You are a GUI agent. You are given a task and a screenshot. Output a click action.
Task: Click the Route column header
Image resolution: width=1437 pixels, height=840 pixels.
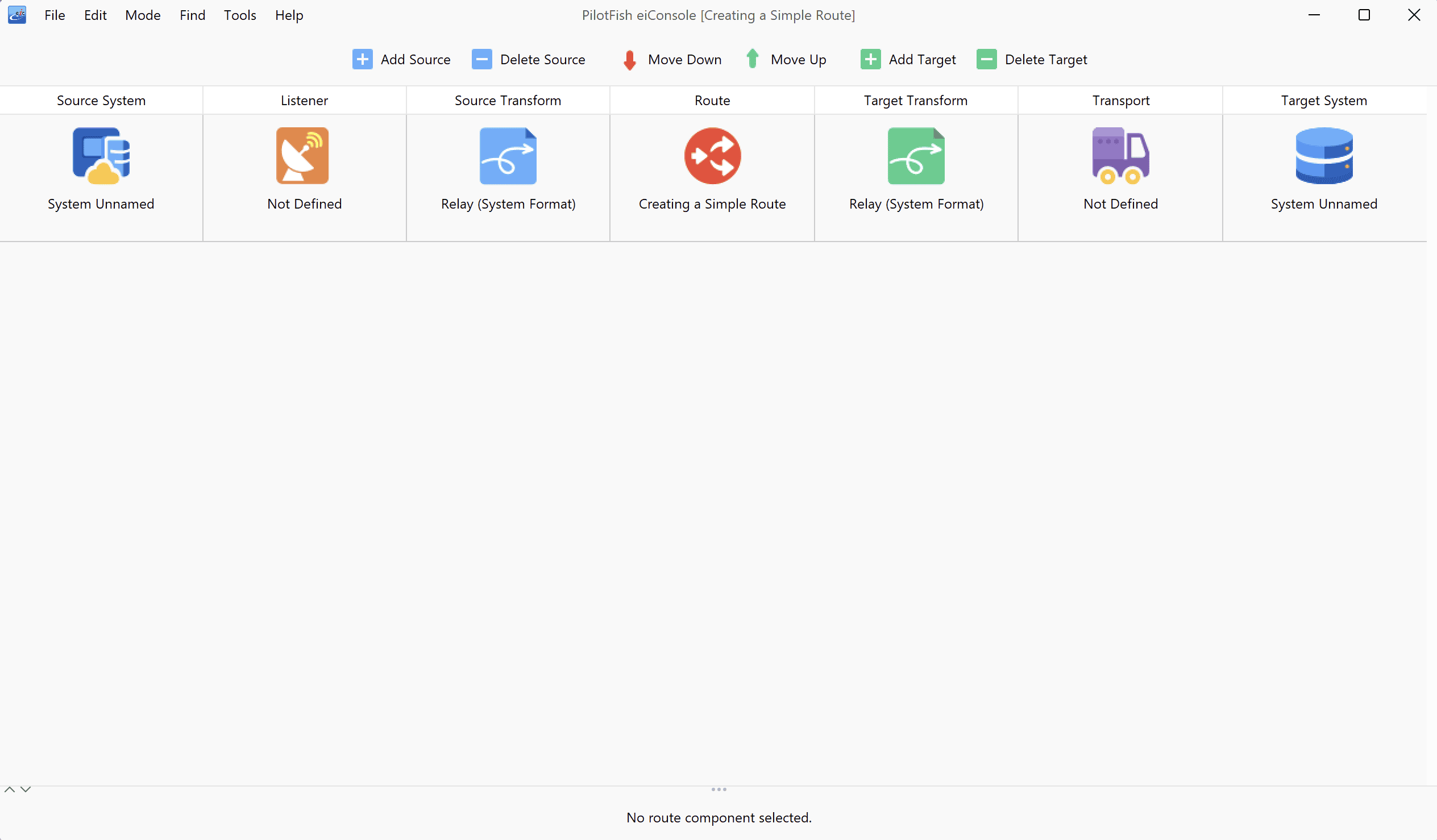[x=712, y=101]
